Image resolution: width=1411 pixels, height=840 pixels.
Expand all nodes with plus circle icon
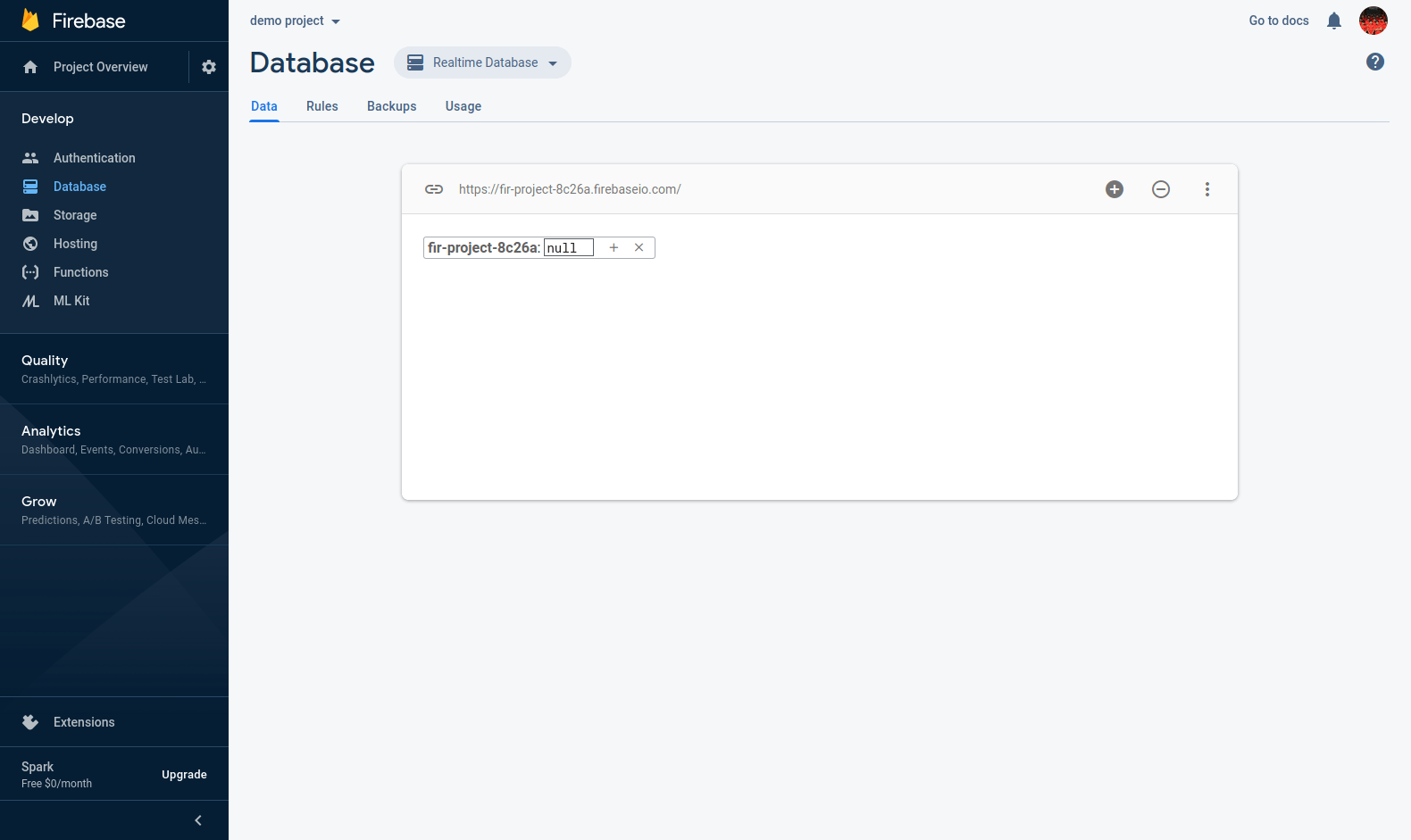point(1115,189)
